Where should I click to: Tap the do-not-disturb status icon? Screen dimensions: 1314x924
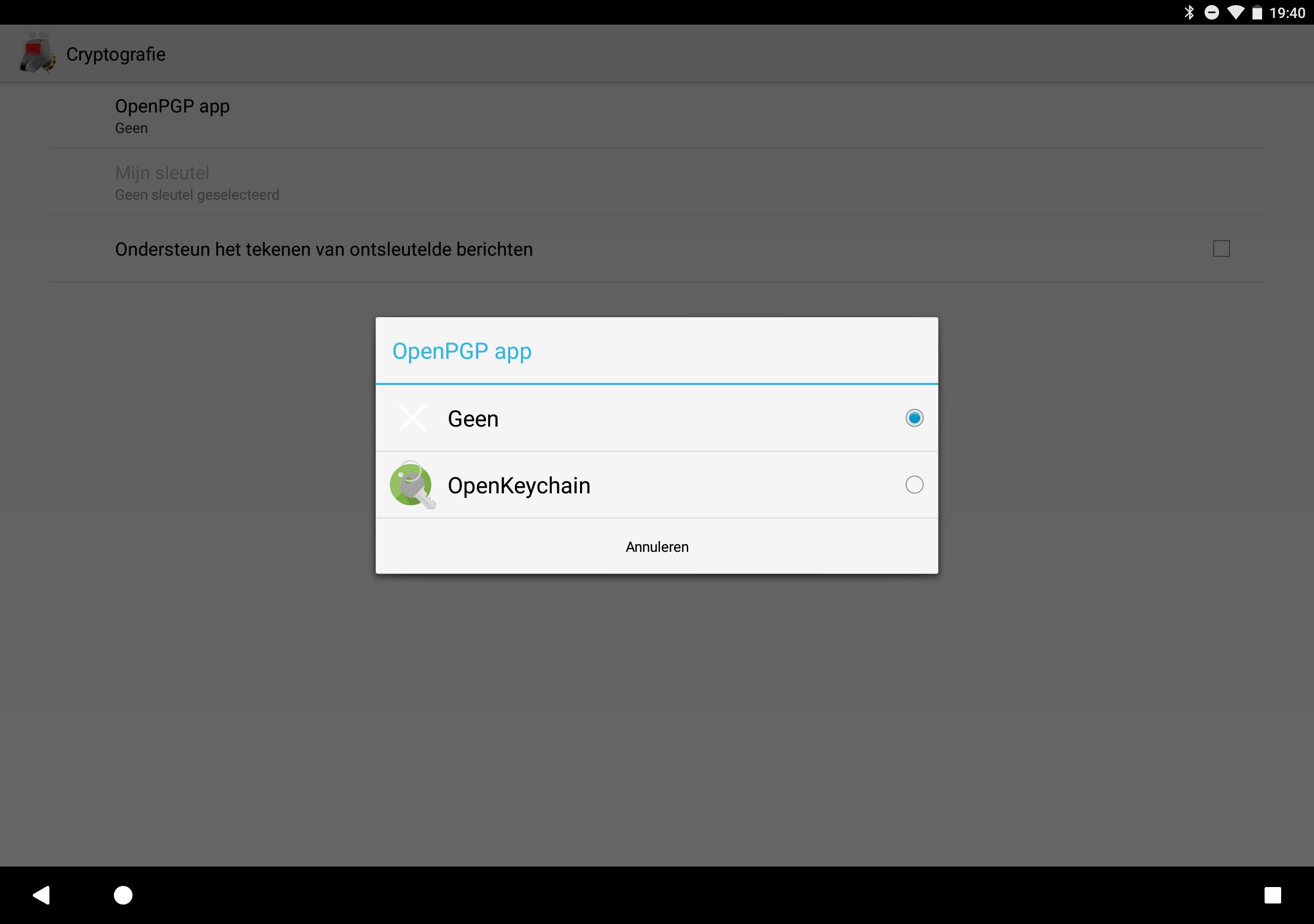tap(1211, 12)
